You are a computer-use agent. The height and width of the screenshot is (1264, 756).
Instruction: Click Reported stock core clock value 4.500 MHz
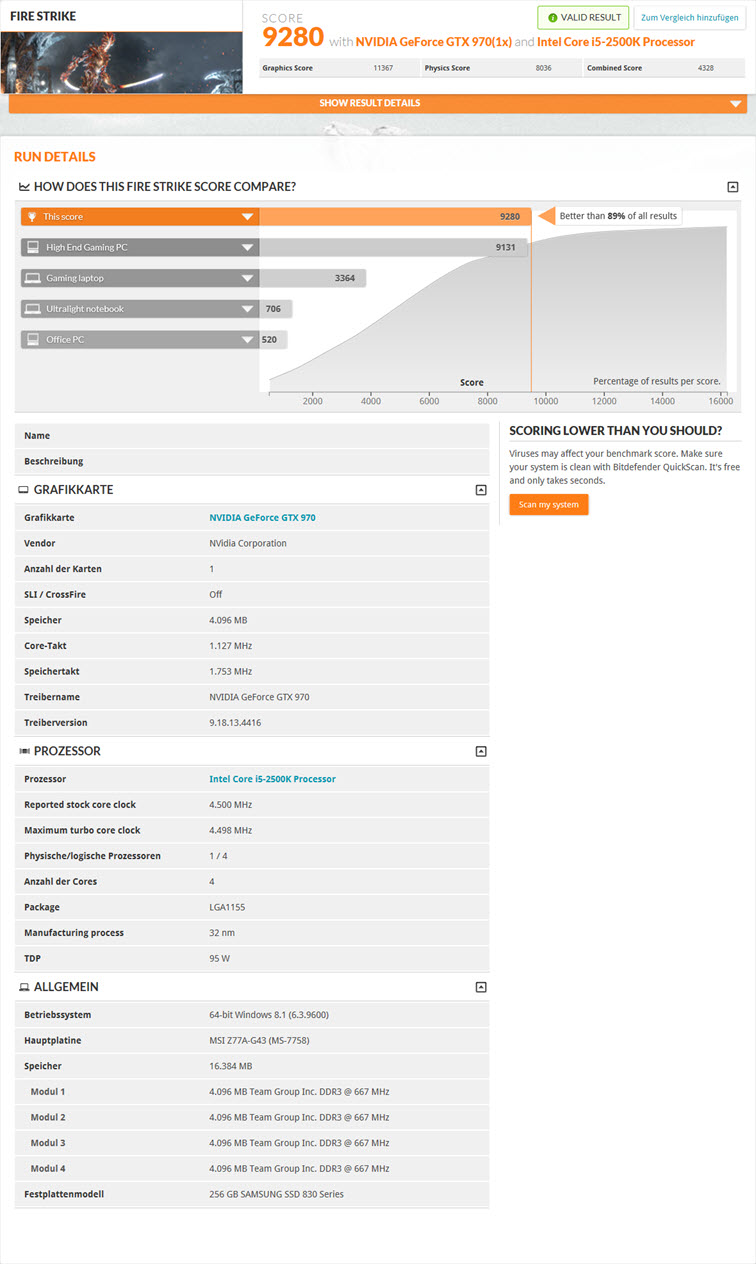click(231, 805)
